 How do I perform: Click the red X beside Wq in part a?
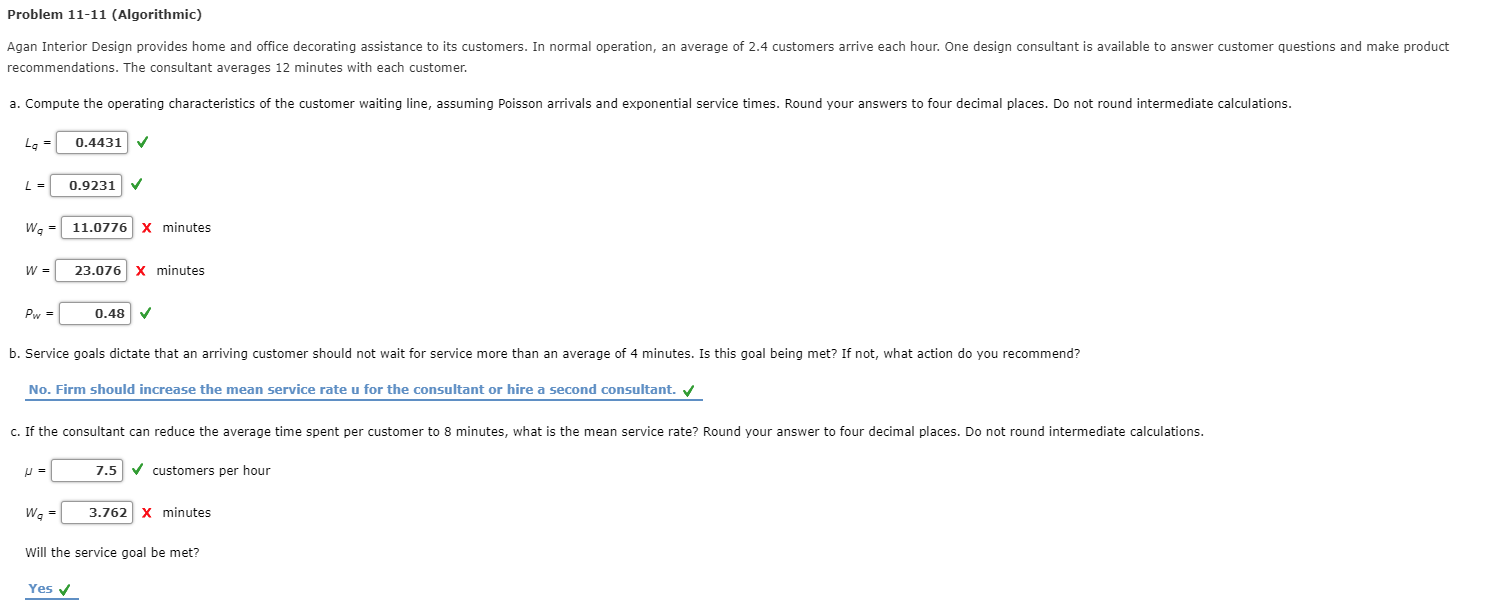[x=147, y=227]
